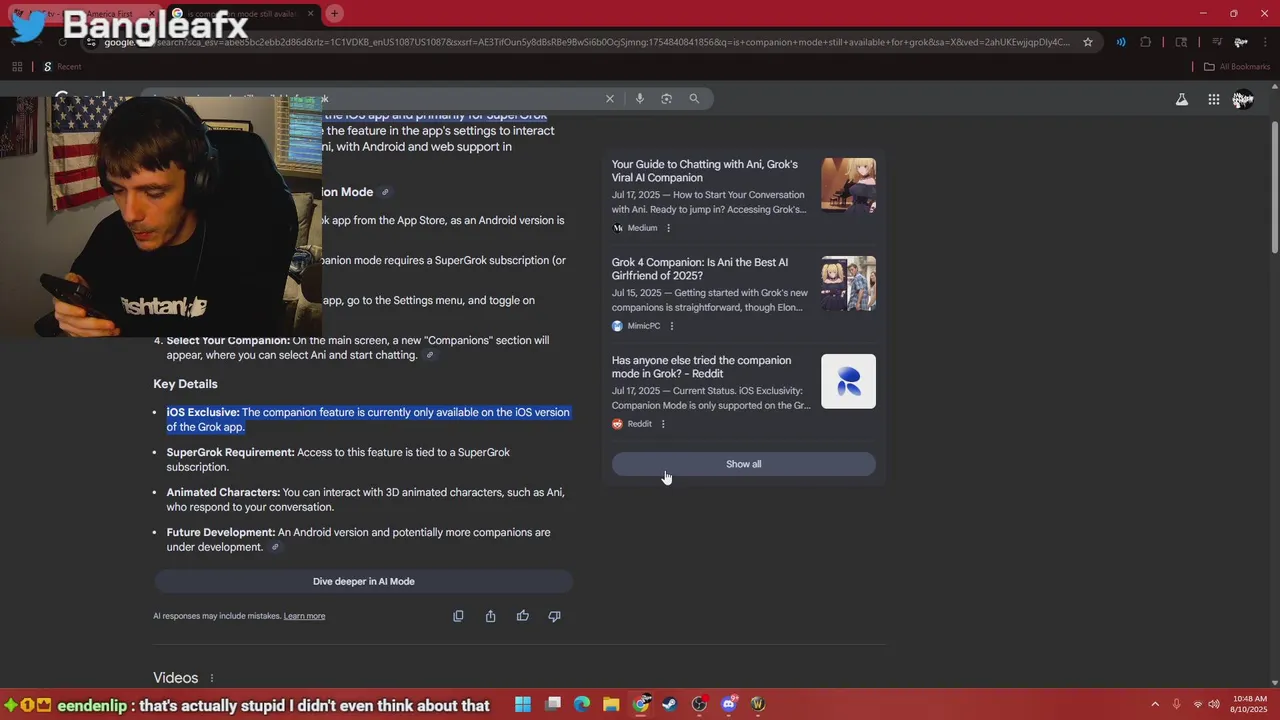Screen dimensions: 1280x720
Task: Click Dive deeper in AI Mode
Action: [363, 581]
